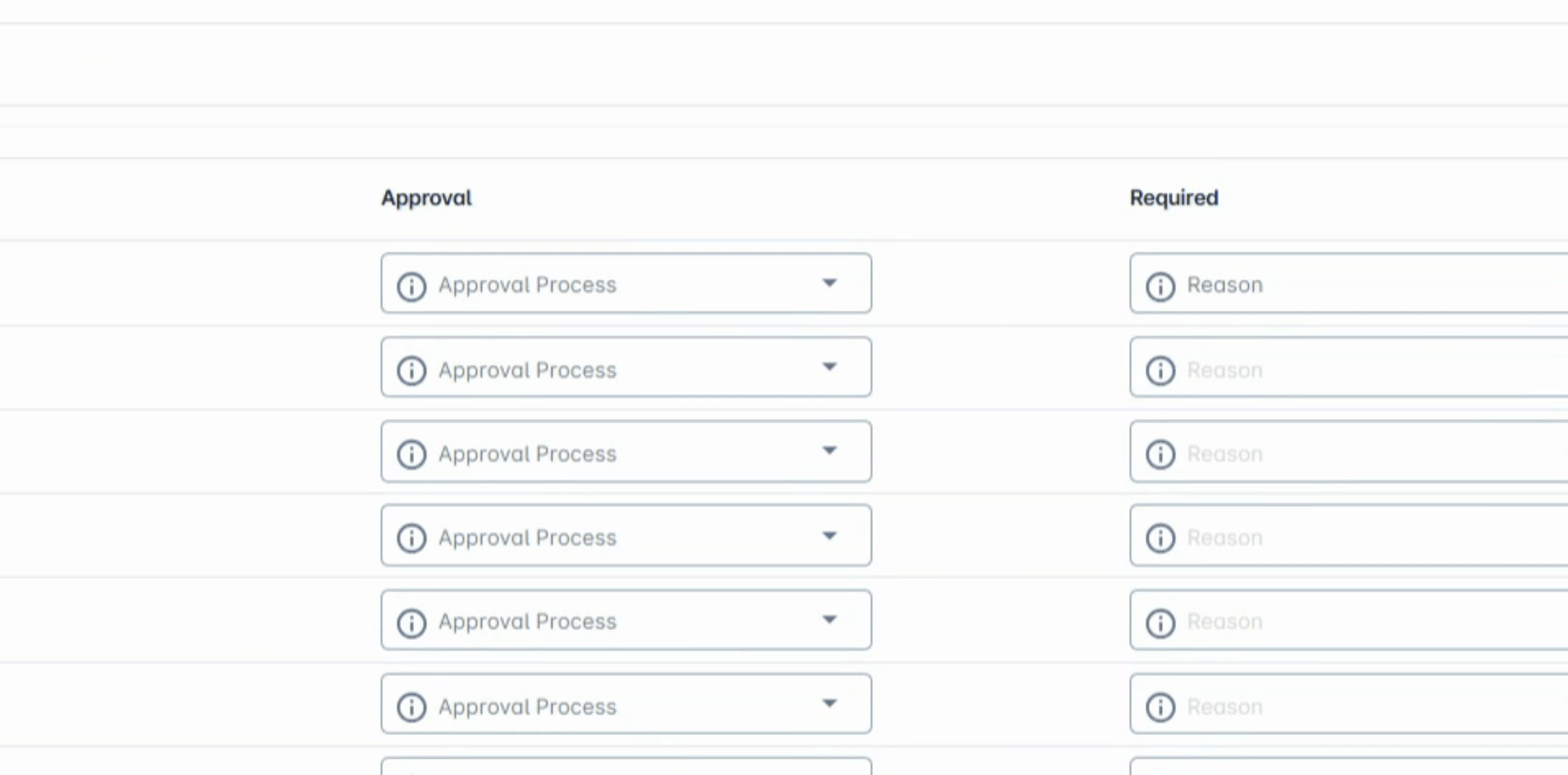Focus the fifth row's Reason text field
1568x775 pixels.
pos(1363,621)
